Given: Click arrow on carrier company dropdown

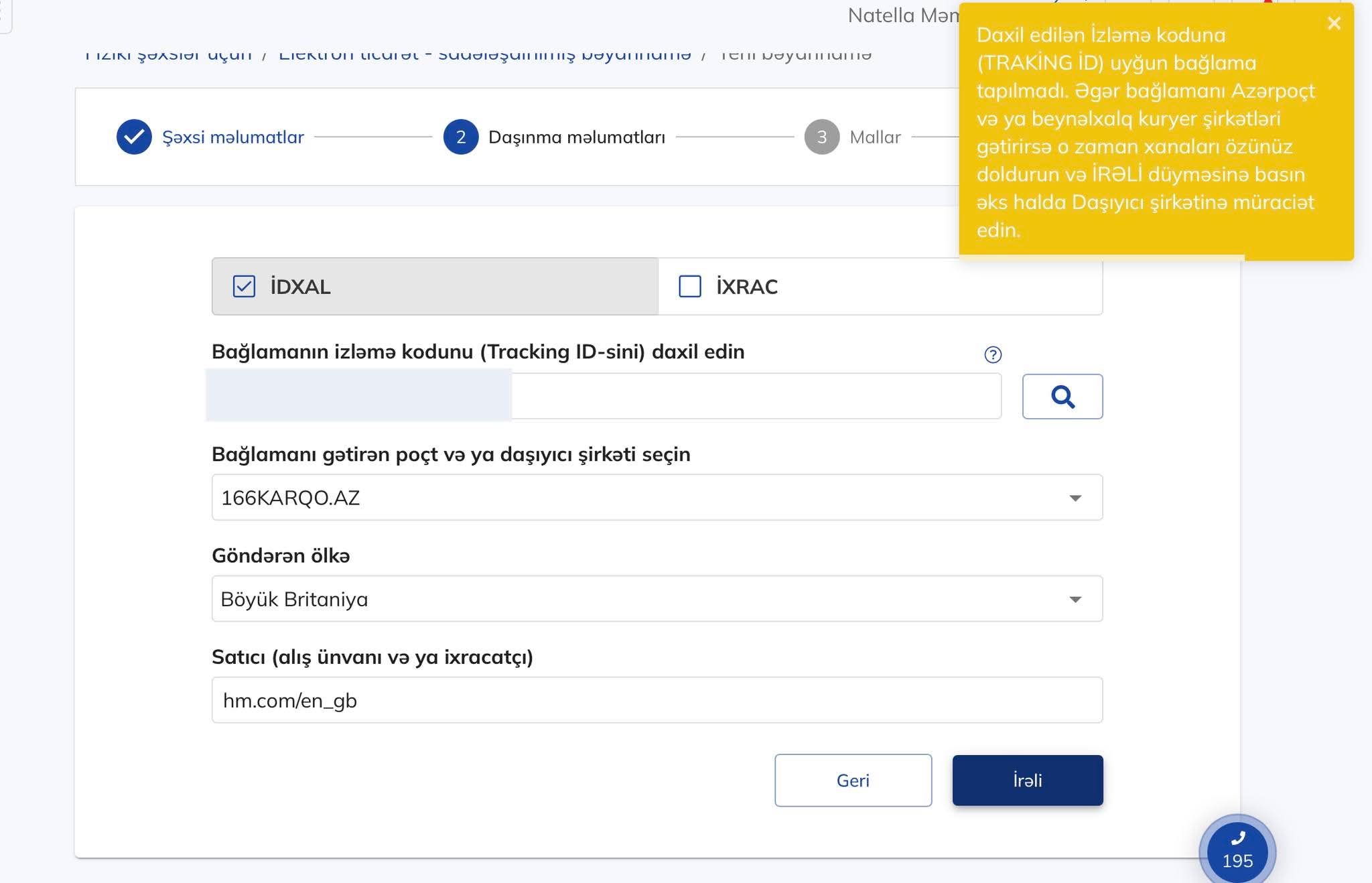Looking at the screenshot, I should tap(1075, 498).
